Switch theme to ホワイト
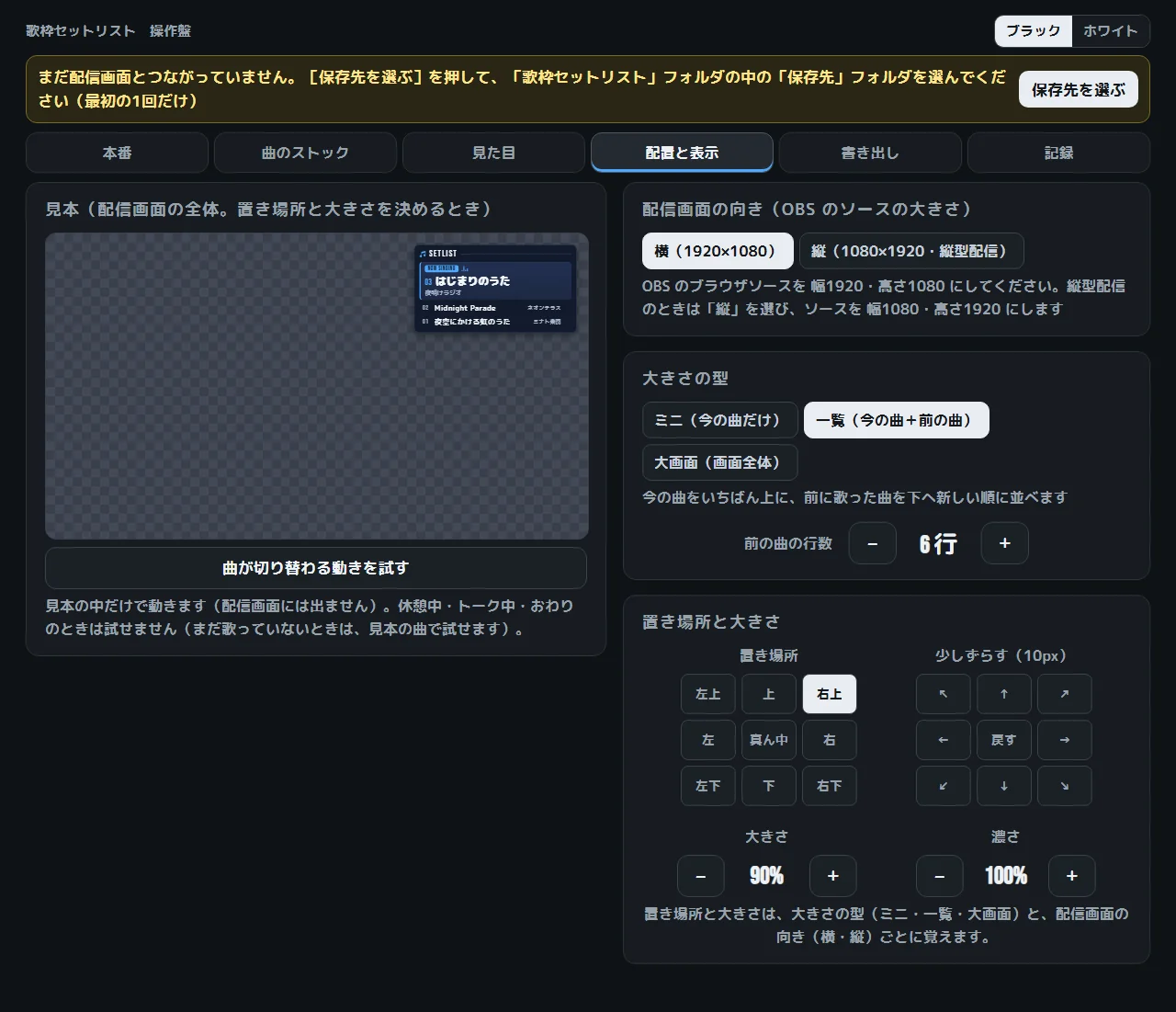 1110,30
